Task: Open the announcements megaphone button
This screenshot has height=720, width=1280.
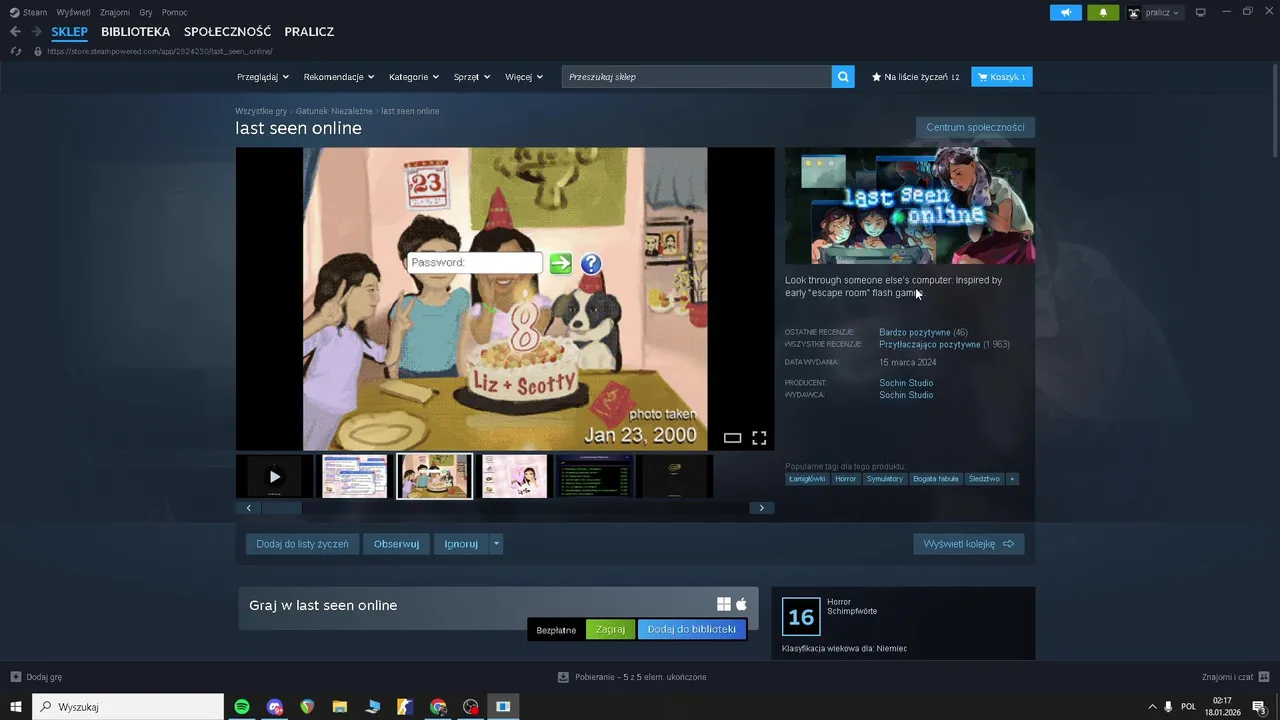Action: (1066, 12)
